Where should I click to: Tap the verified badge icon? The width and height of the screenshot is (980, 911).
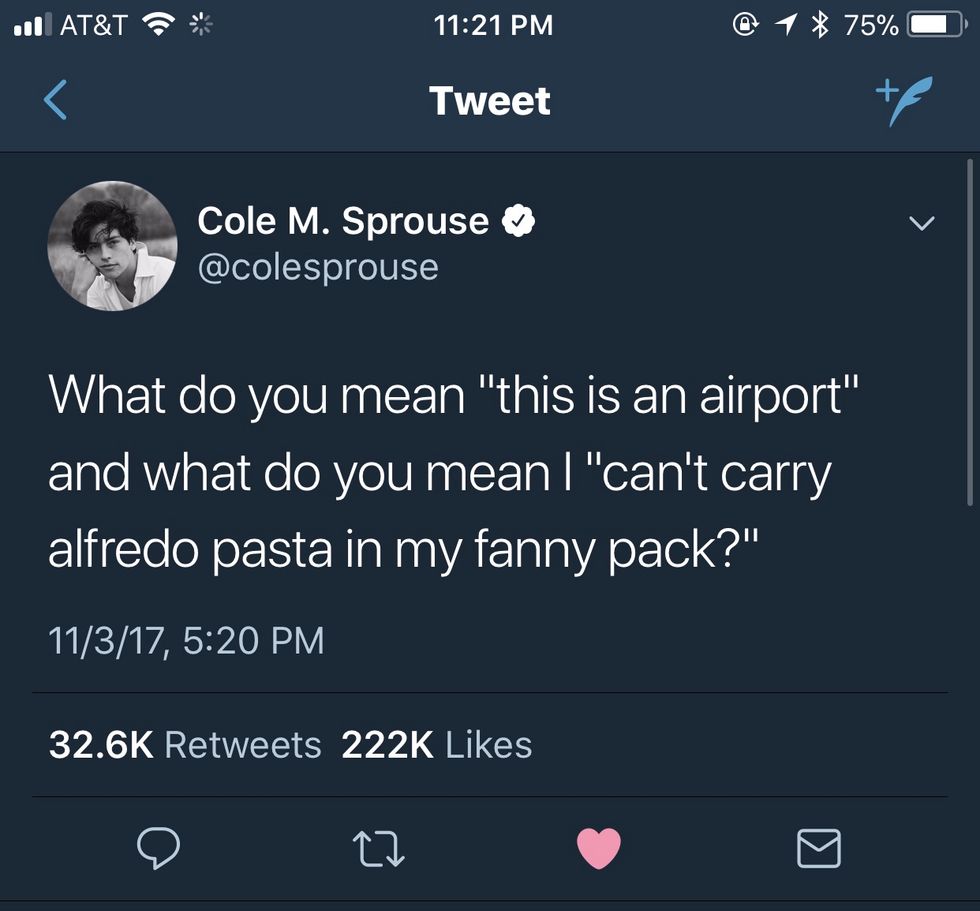518,221
